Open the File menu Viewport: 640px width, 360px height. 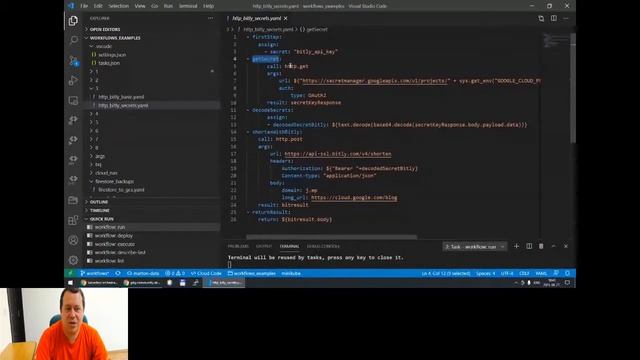[84, 6]
